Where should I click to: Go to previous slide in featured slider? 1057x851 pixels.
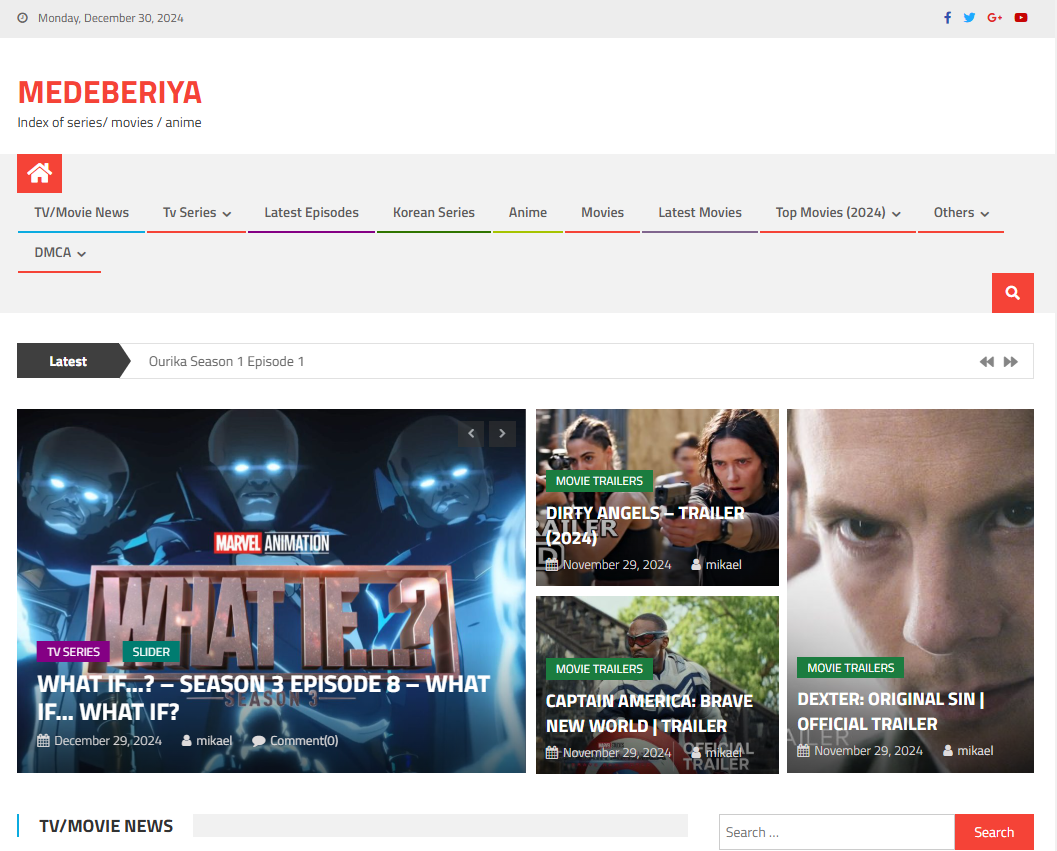click(x=471, y=433)
